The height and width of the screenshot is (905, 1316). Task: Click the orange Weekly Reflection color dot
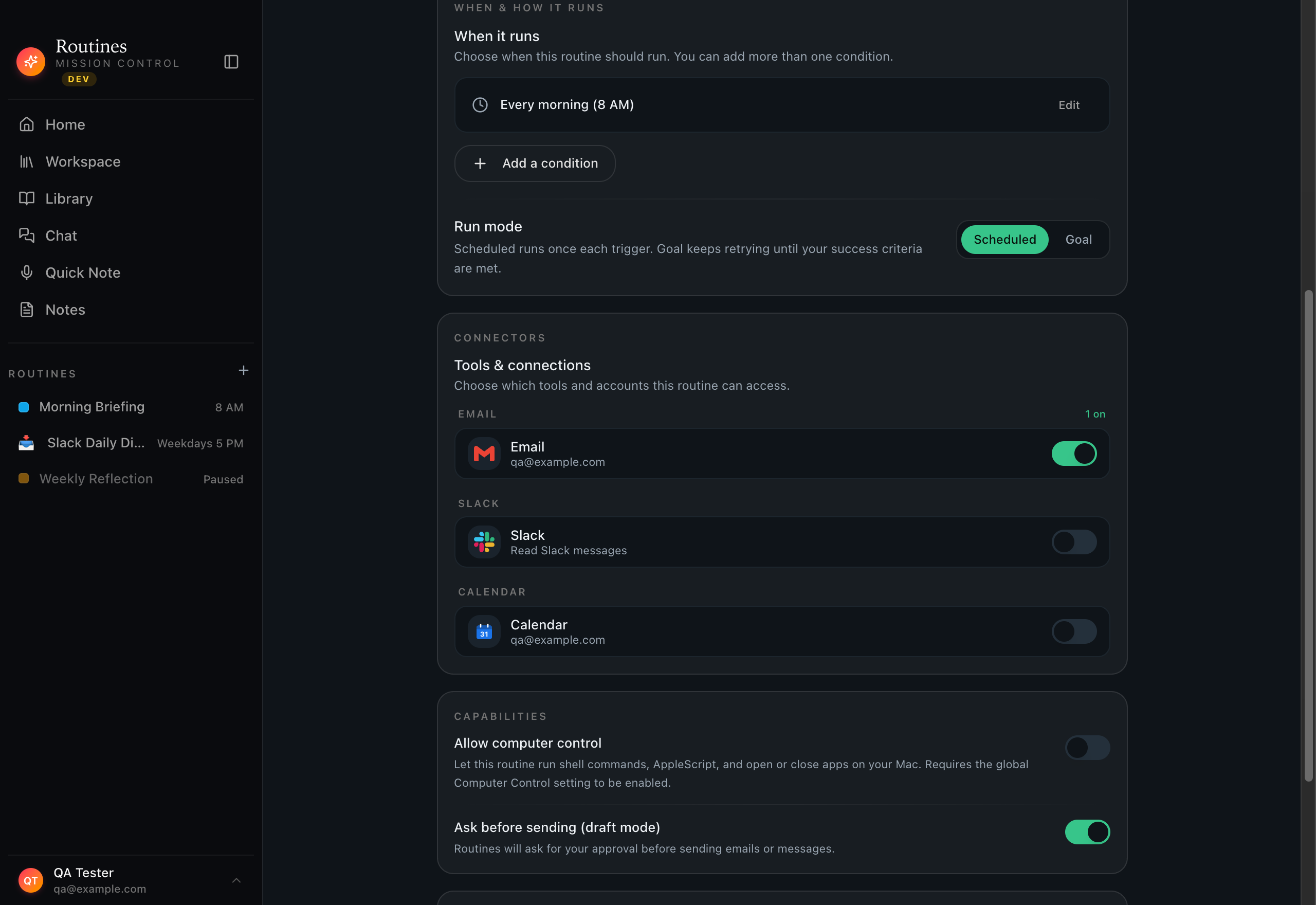tap(24, 479)
